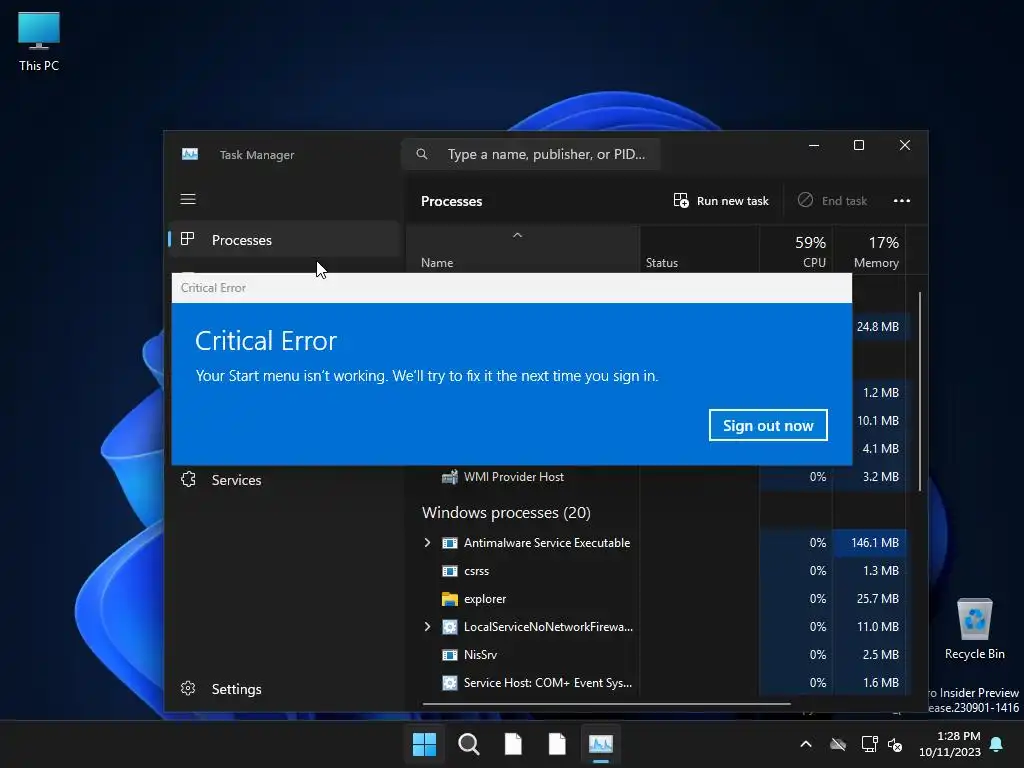The height and width of the screenshot is (768, 1024).
Task: Click the Settings gear icon
Action: pyautogui.click(x=188, y=688)
